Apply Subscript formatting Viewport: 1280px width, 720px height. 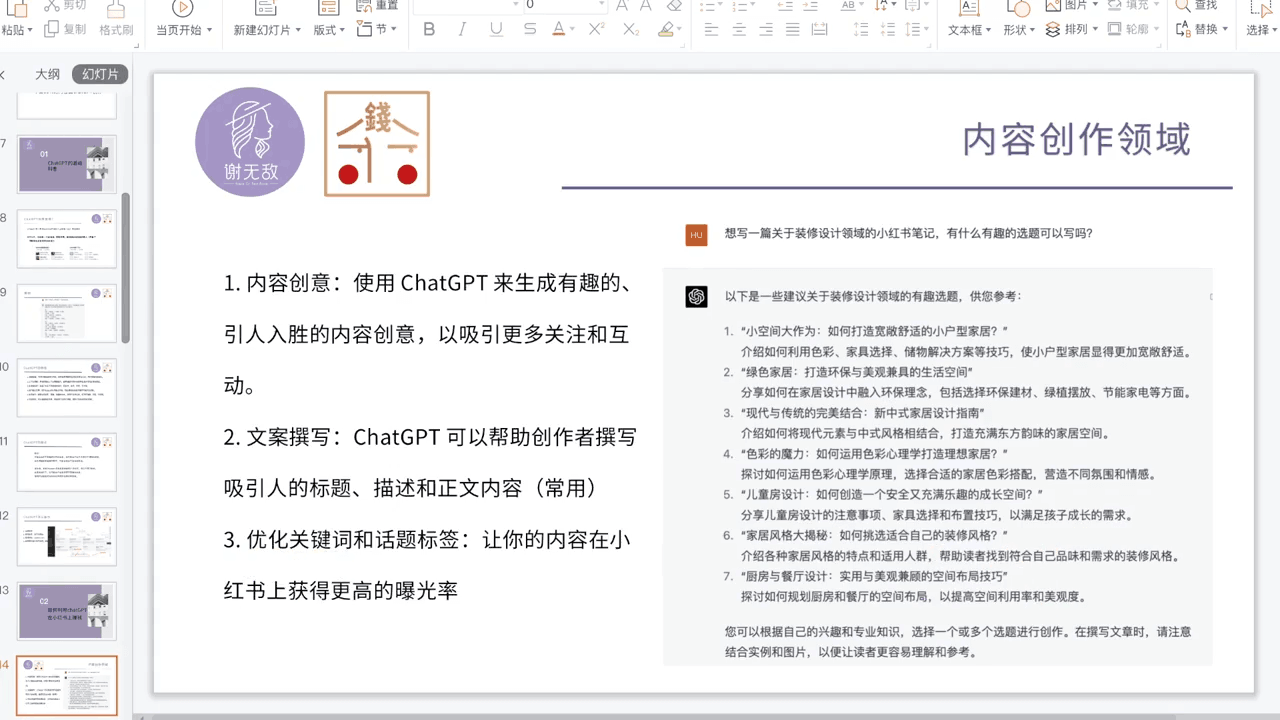click(631, 29)
